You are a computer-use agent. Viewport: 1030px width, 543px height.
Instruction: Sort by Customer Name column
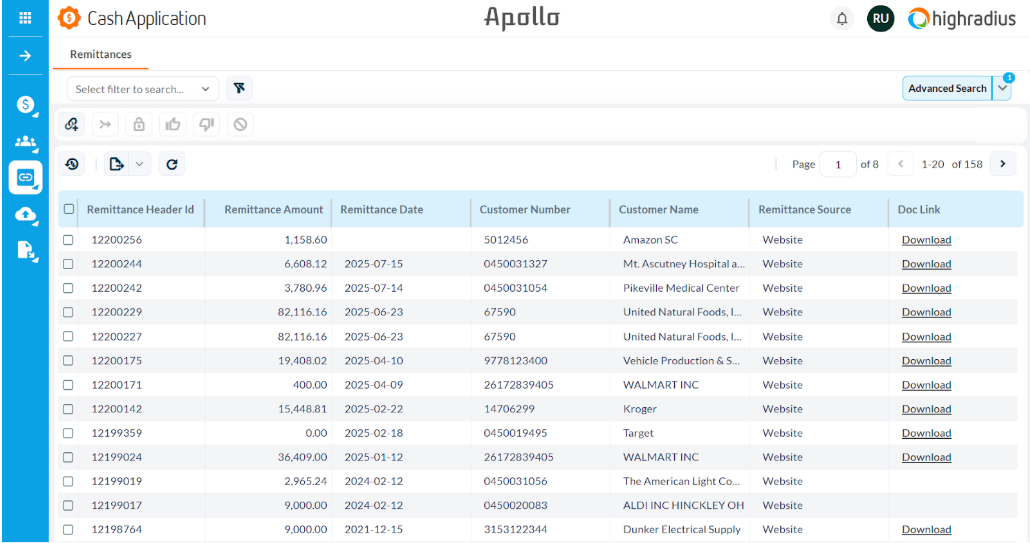pyautogui.click(x=658, y=209)
